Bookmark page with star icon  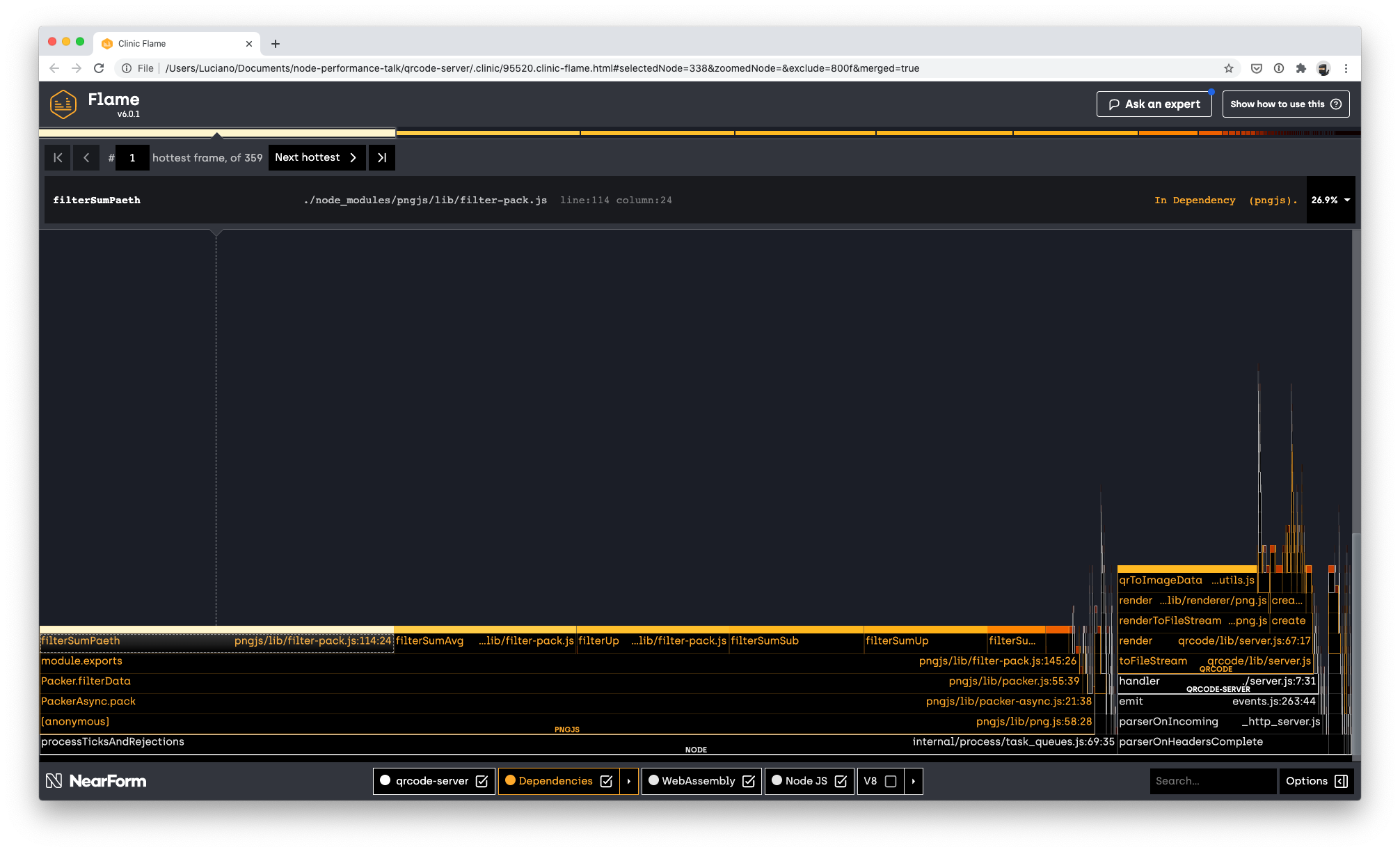point(1229,68)
